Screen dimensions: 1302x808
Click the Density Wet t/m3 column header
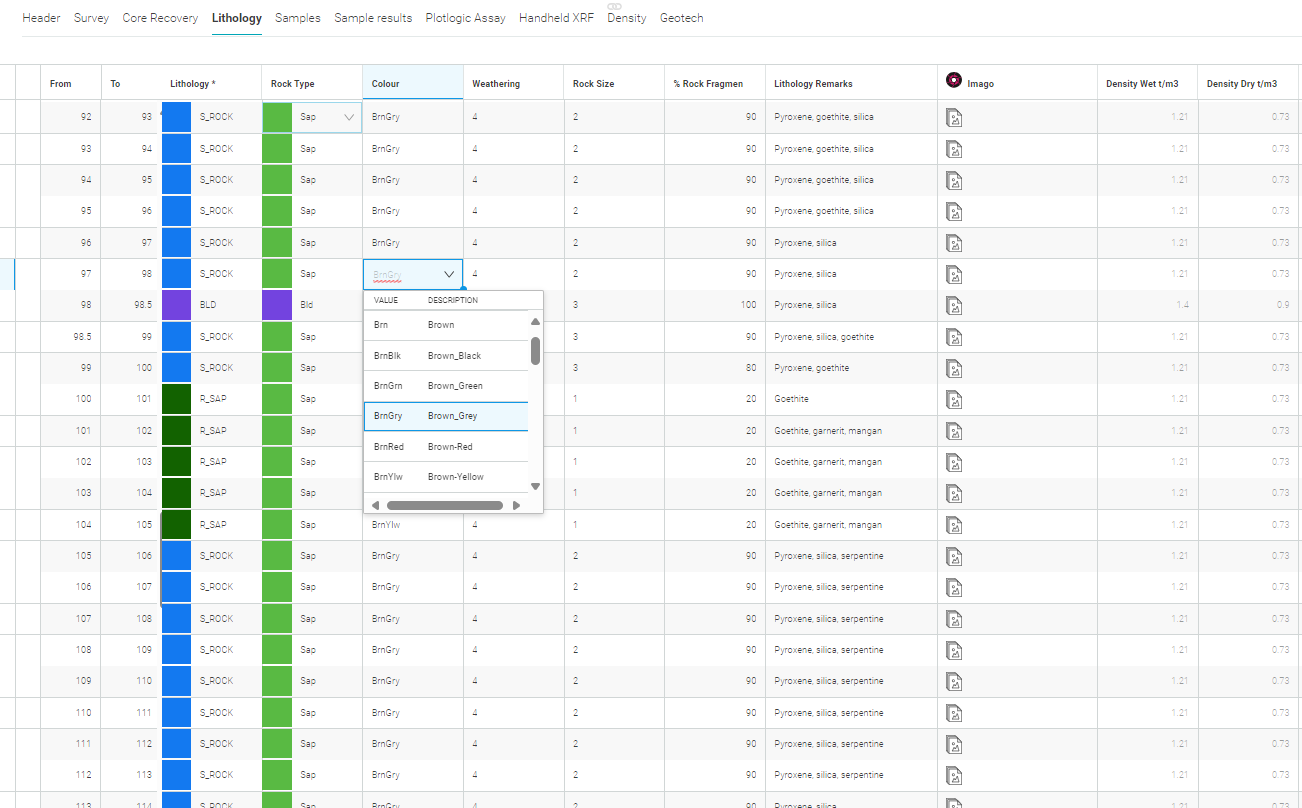click(x=1147, y=83)
